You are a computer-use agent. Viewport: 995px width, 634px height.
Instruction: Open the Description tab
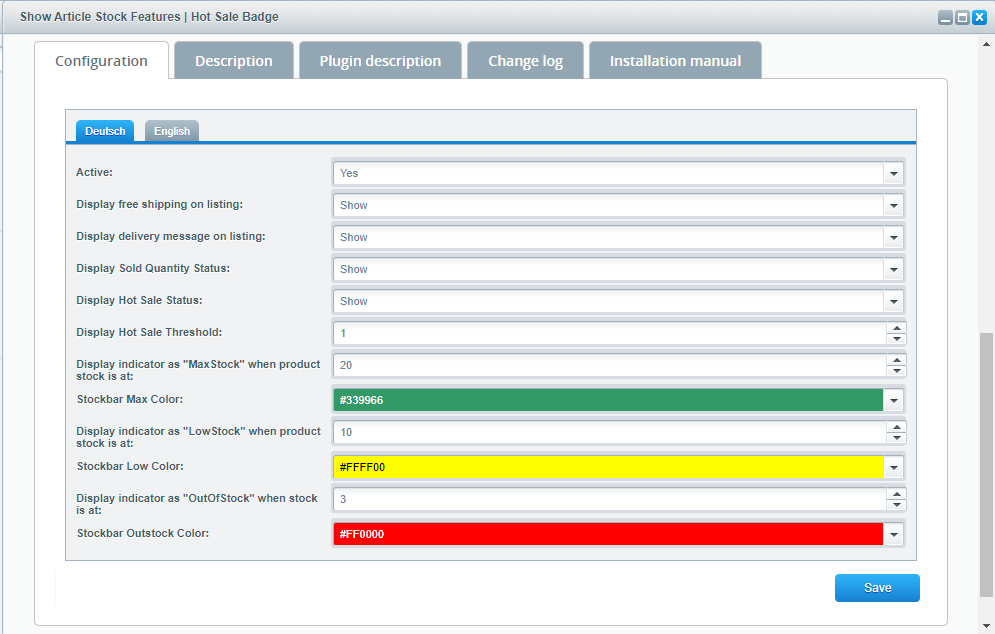(234, 61)
